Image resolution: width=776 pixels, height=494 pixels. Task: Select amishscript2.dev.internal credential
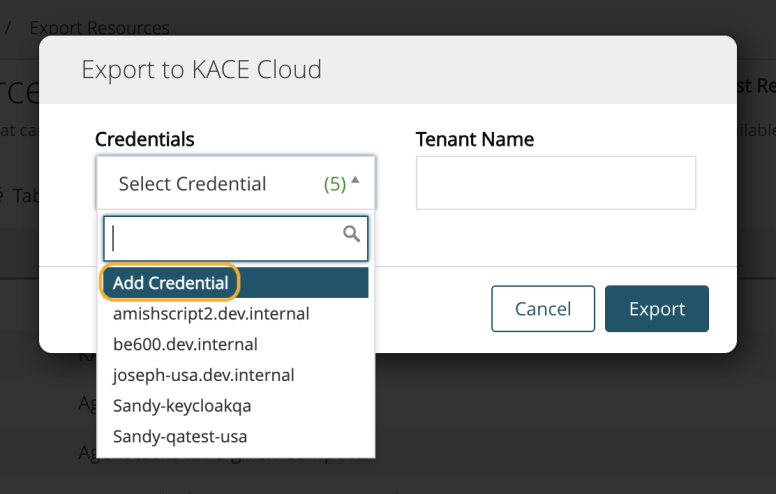coord(211,314)
